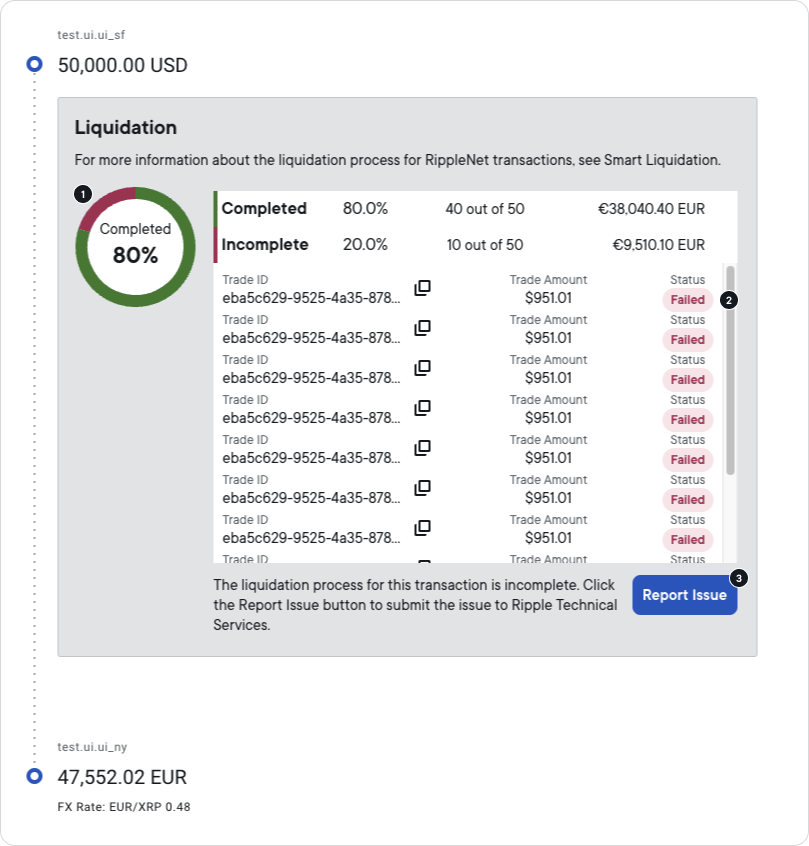Select the radio node beside 47,552.02 EUR
This screenshot has width=809, height=846.
pos(33,776)
